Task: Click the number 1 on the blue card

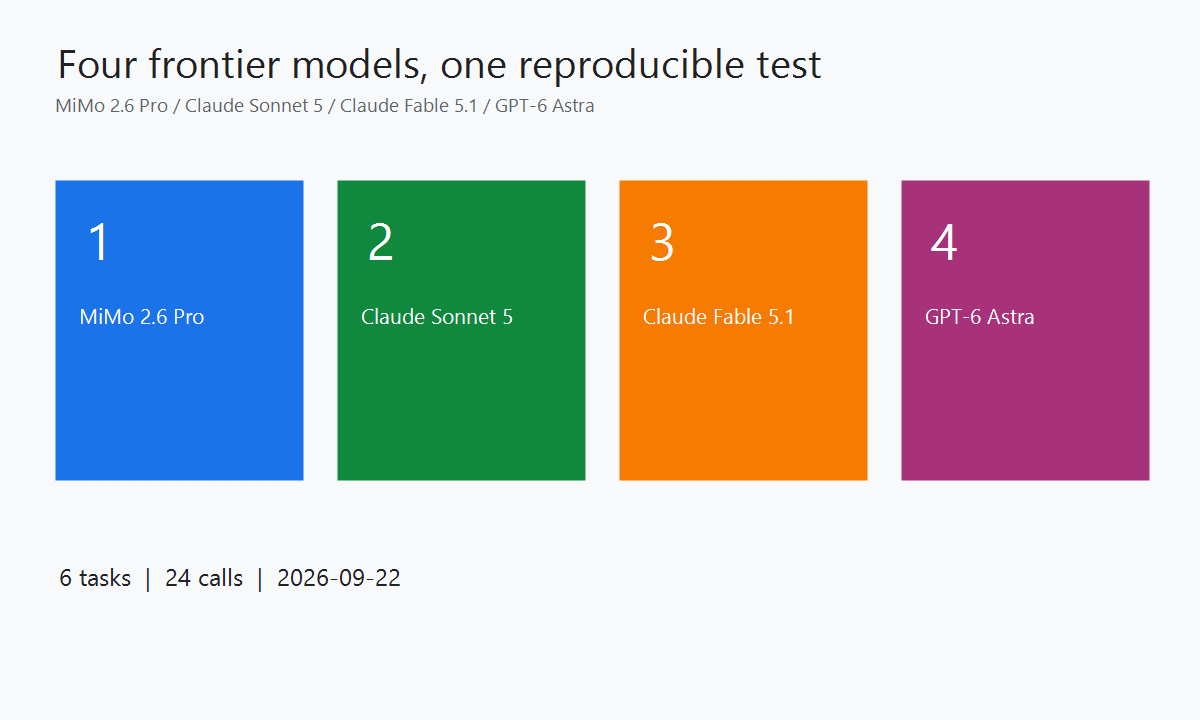Action: coord(98,242)
